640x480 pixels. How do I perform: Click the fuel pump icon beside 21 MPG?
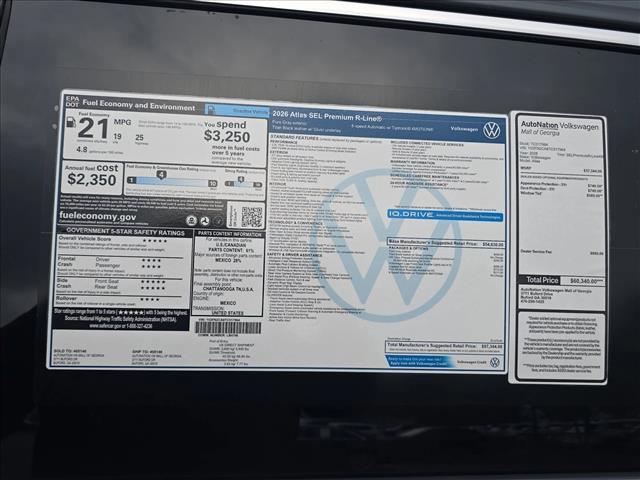click(71, 122)
